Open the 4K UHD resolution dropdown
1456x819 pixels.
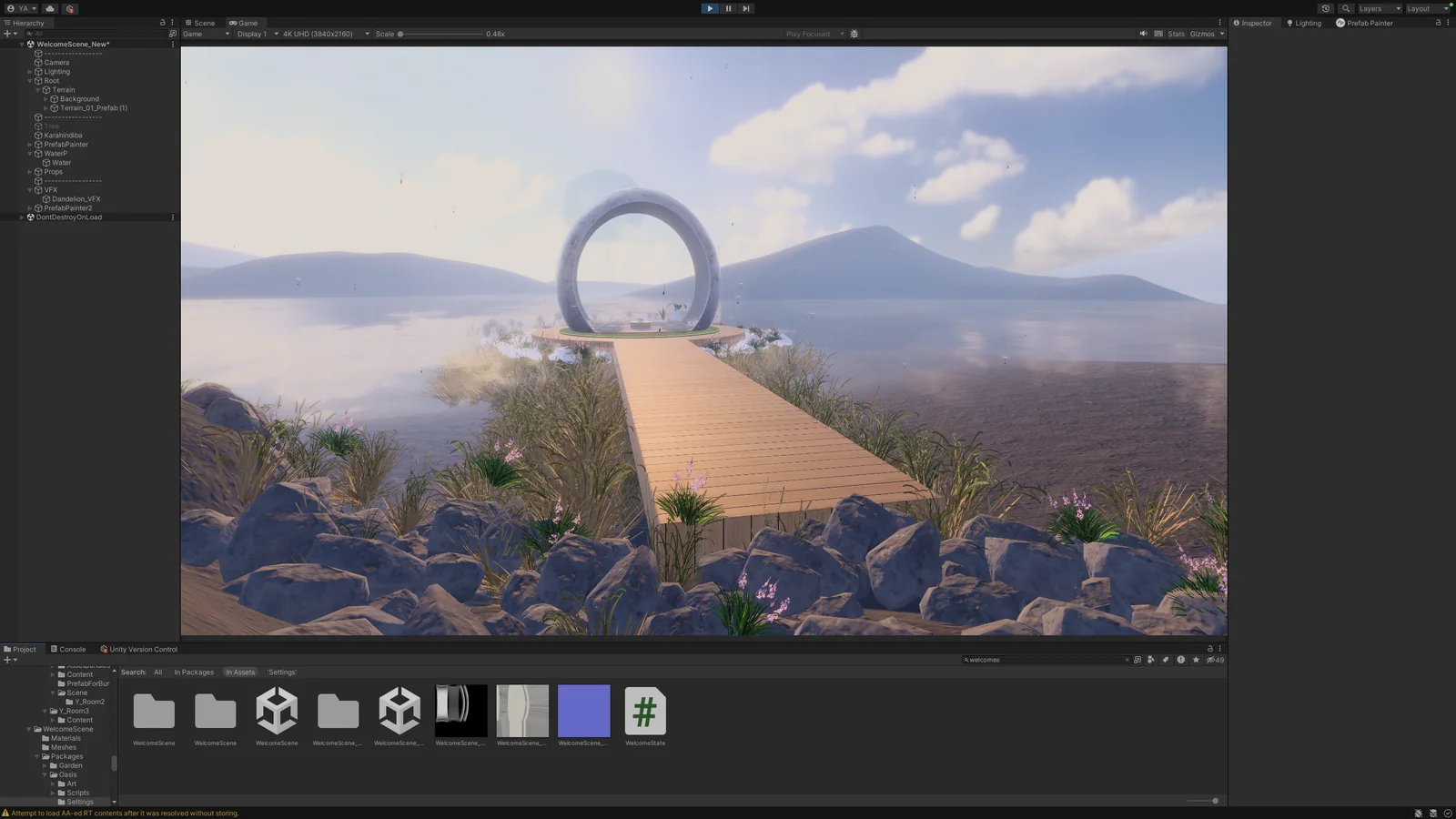coord(326,34)
